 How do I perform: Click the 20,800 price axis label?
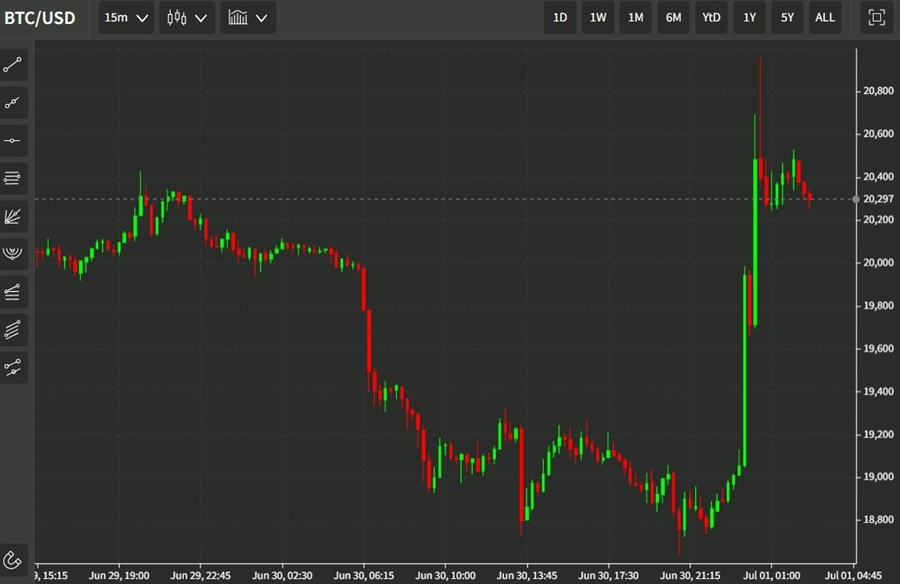(x=878, y=91)
